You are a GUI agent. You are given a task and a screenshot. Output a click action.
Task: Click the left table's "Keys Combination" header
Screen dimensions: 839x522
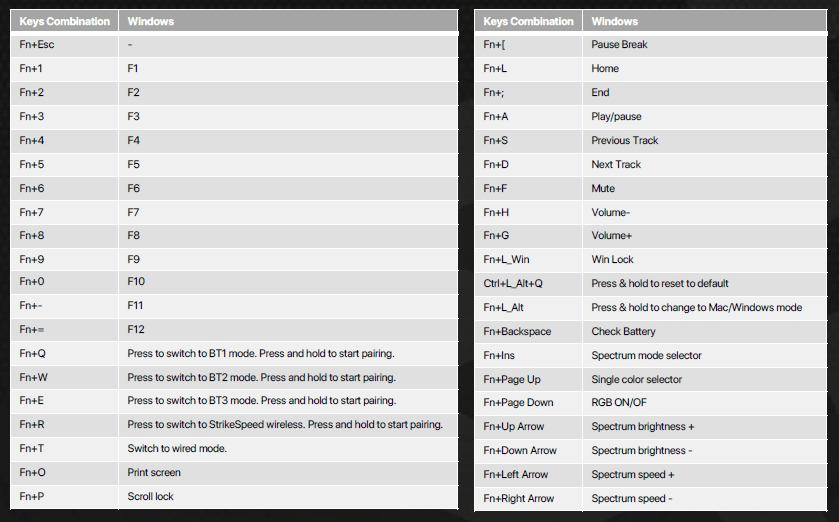pos(64,21)
